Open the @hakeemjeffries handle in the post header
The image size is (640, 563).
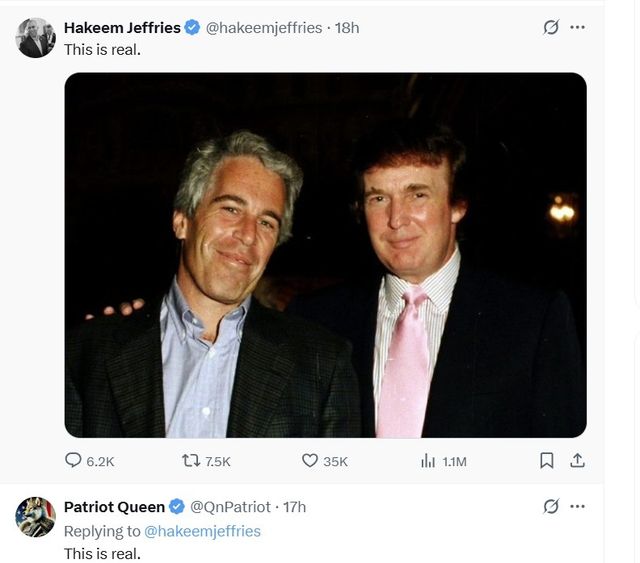(264, 28)
